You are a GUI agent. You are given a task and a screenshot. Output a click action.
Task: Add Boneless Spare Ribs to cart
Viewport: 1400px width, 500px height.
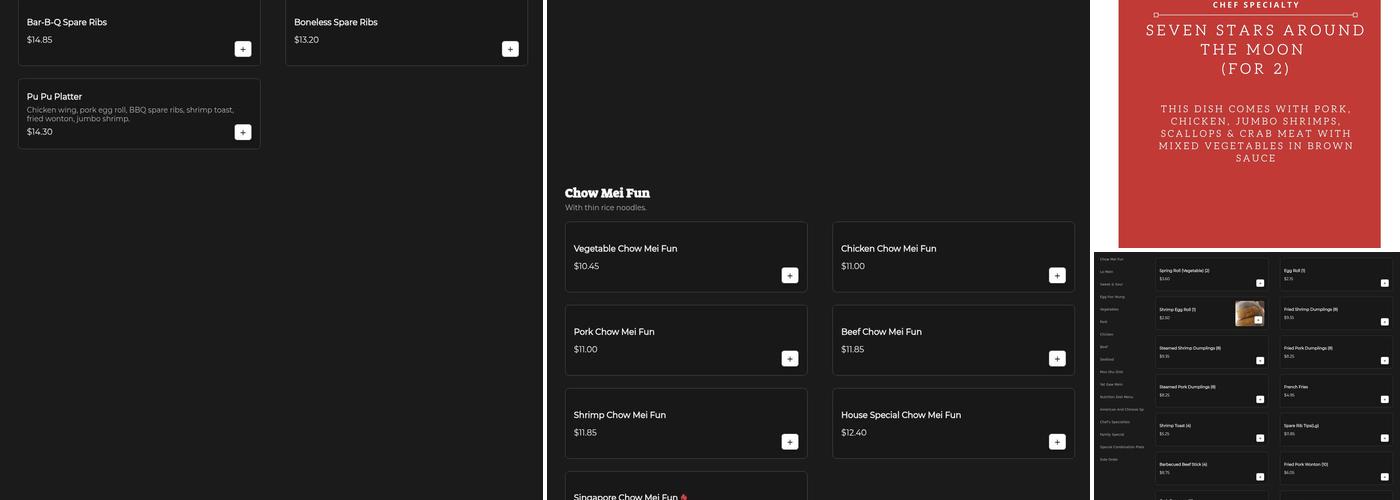pyautogui.click(x=510, y=49)
